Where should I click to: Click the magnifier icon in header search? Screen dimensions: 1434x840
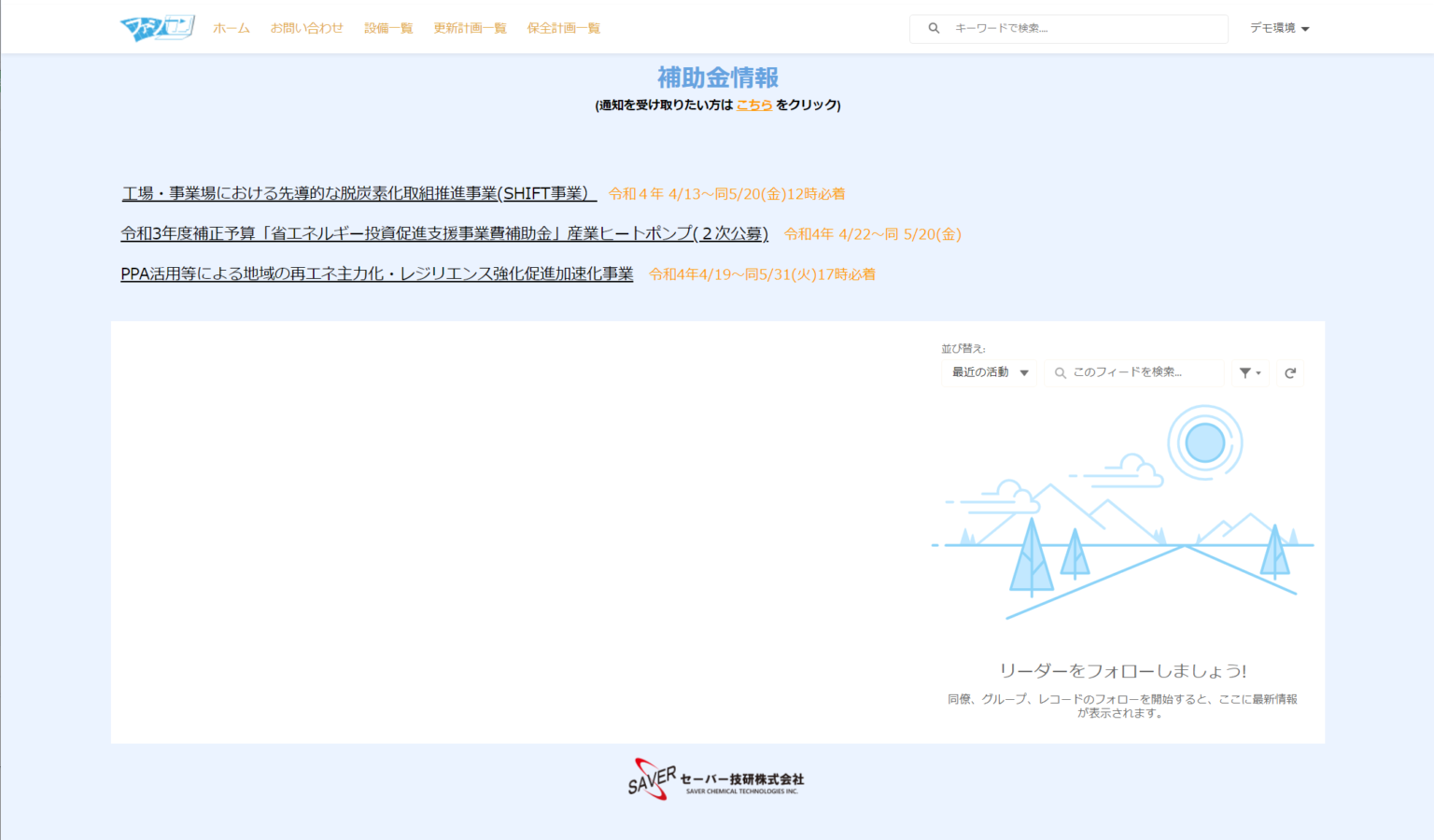(934, 29)
